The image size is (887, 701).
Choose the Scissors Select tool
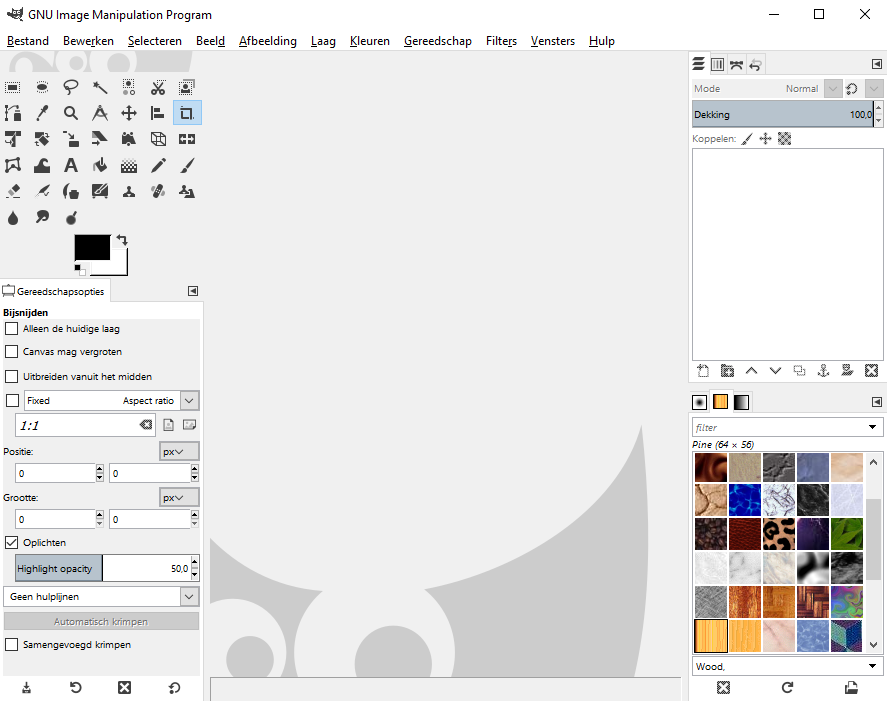158,87
